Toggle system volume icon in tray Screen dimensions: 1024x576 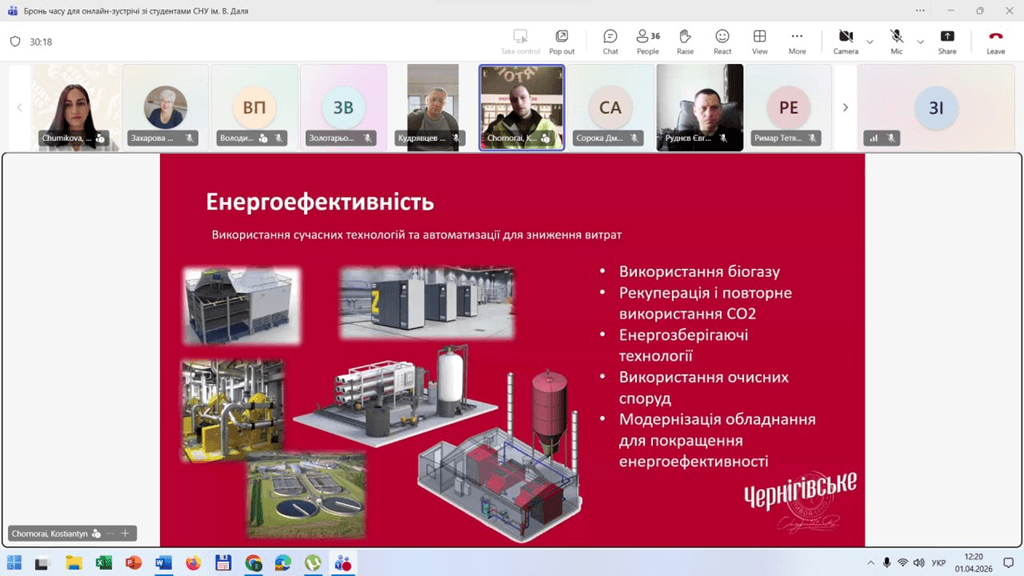click(920, 563)
